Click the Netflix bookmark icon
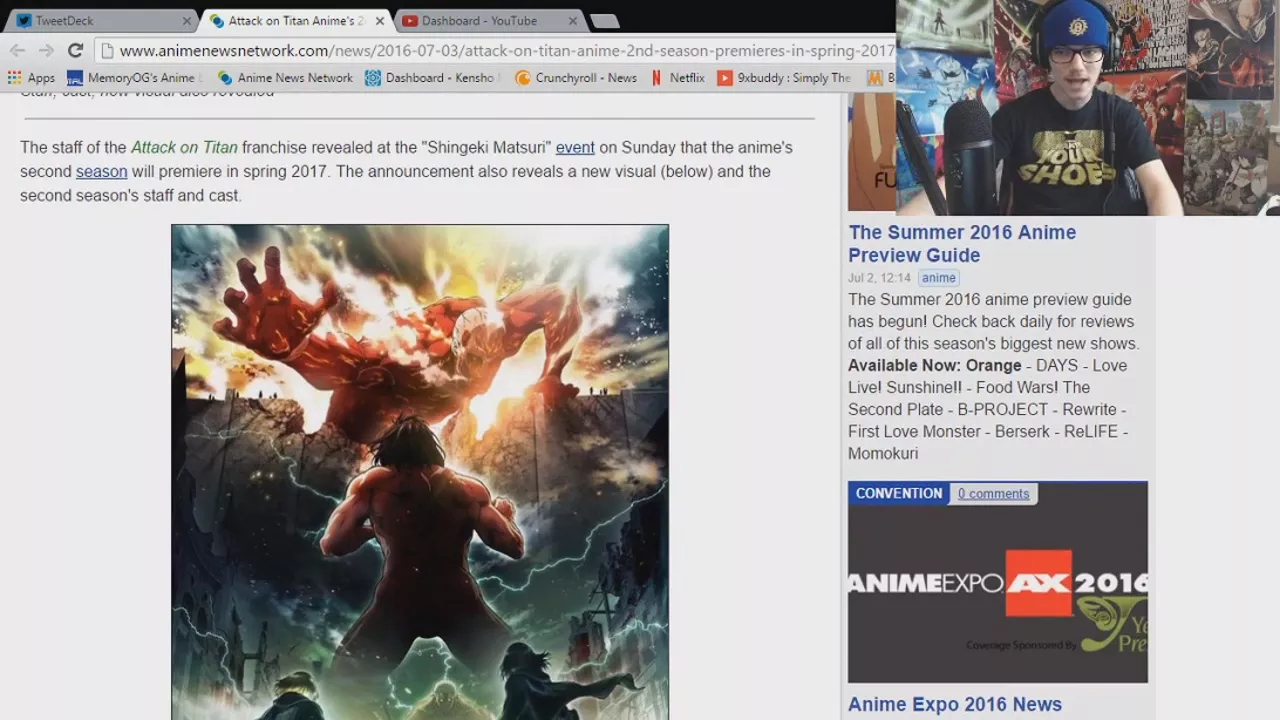The height and width of the screenshot is (720, 1280). click(x=657, y=78)
